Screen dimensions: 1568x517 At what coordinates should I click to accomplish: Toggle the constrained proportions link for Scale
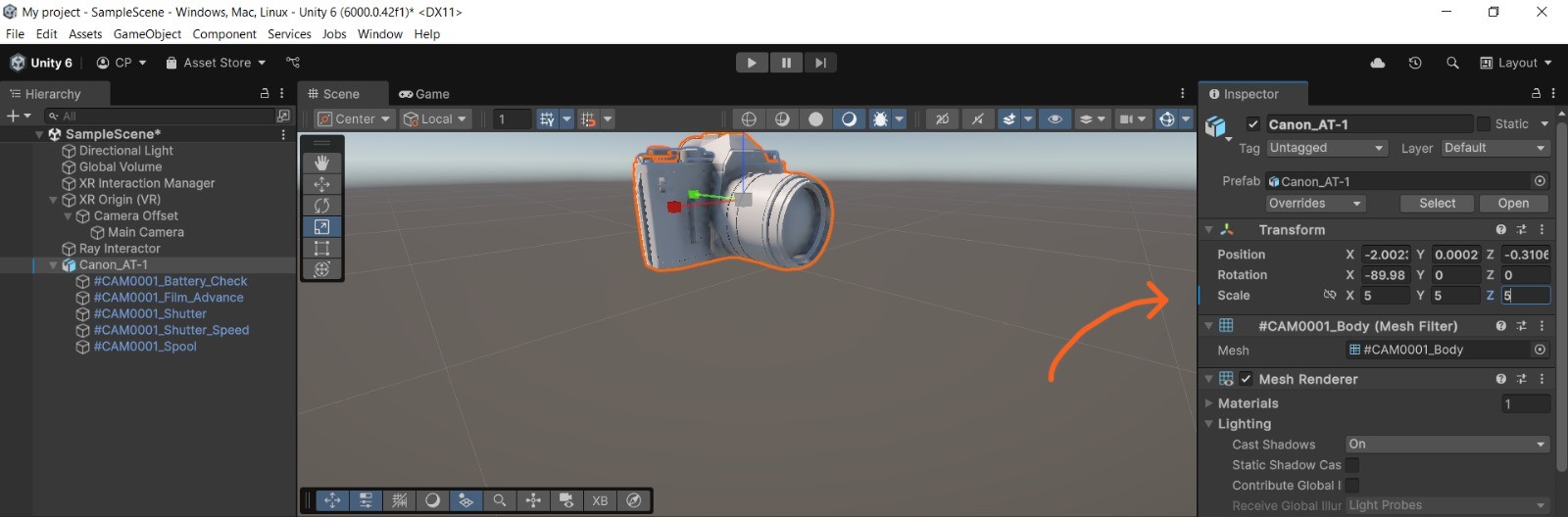coord(1330,295)
